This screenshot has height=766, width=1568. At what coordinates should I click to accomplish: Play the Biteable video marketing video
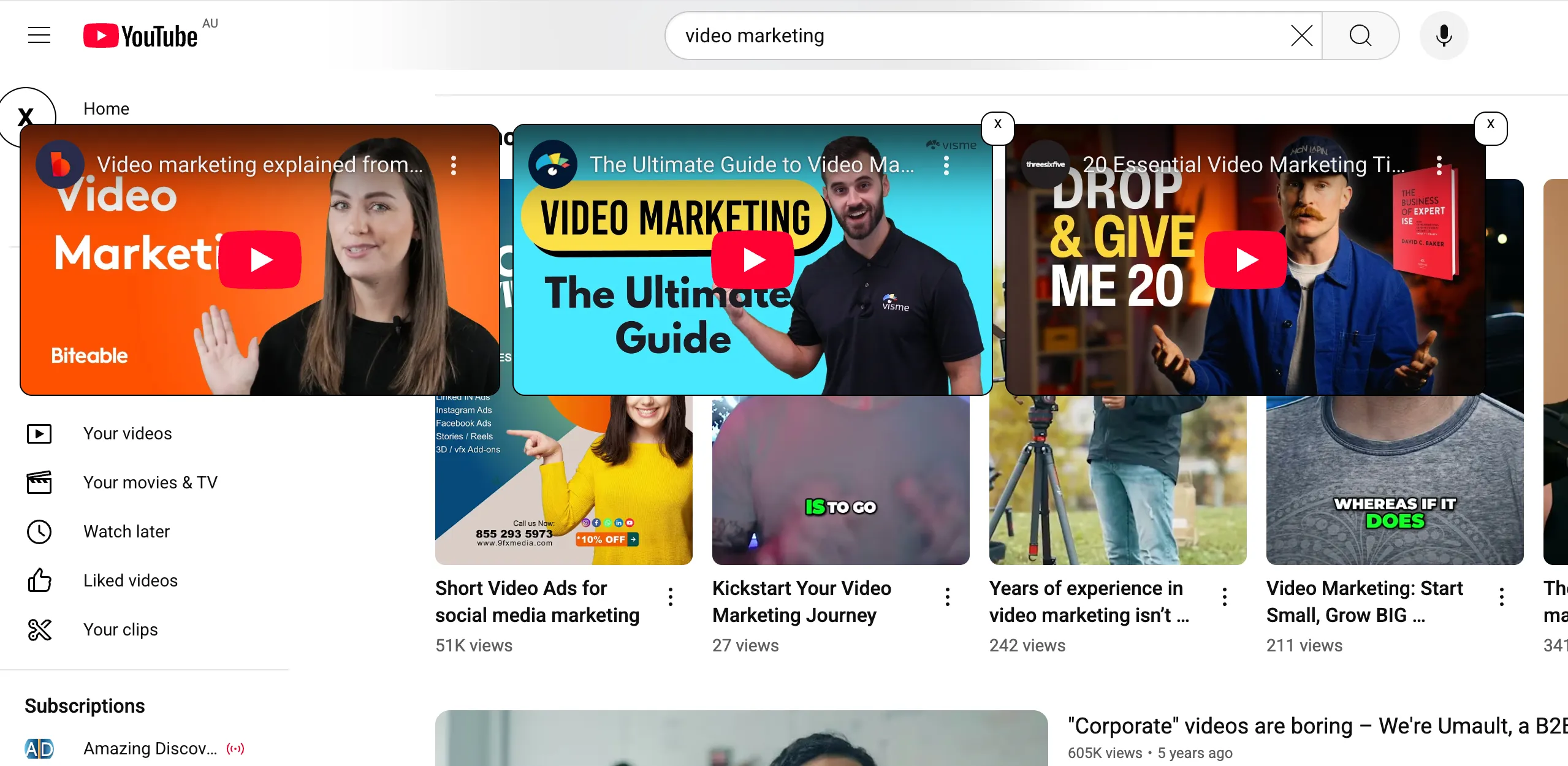[x=260, y=260]
